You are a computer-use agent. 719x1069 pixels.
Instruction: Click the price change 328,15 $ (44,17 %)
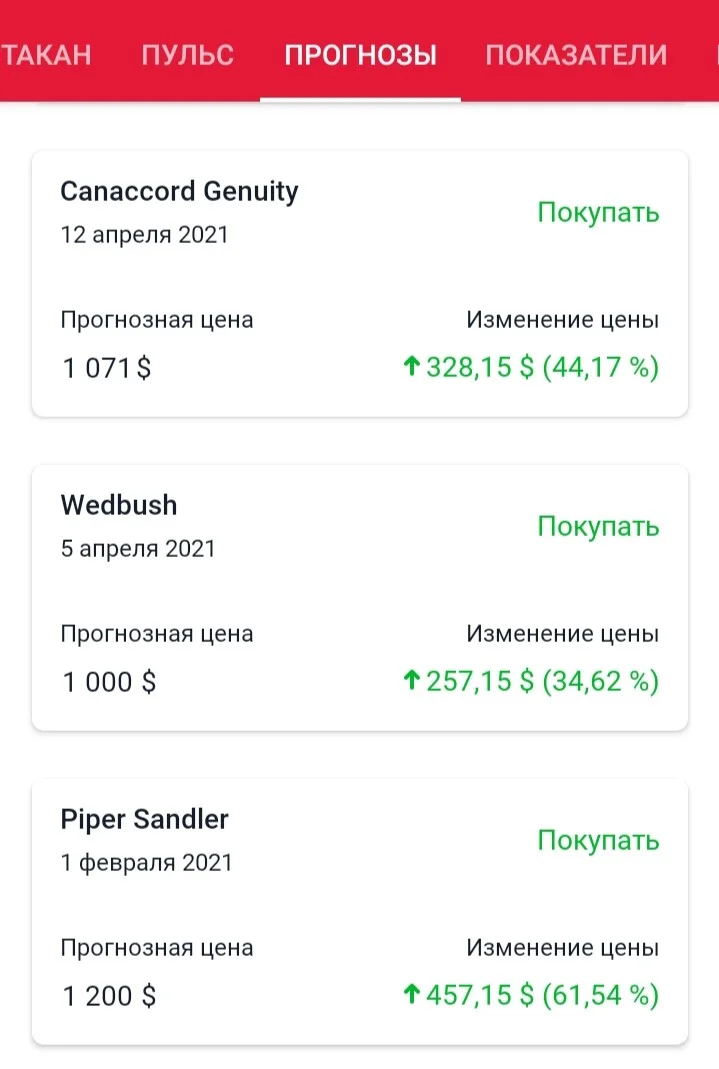542,367
